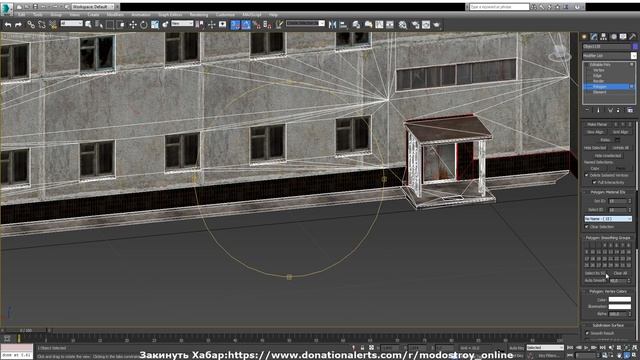Click the Make Unique stack icon

click(610, 110)
